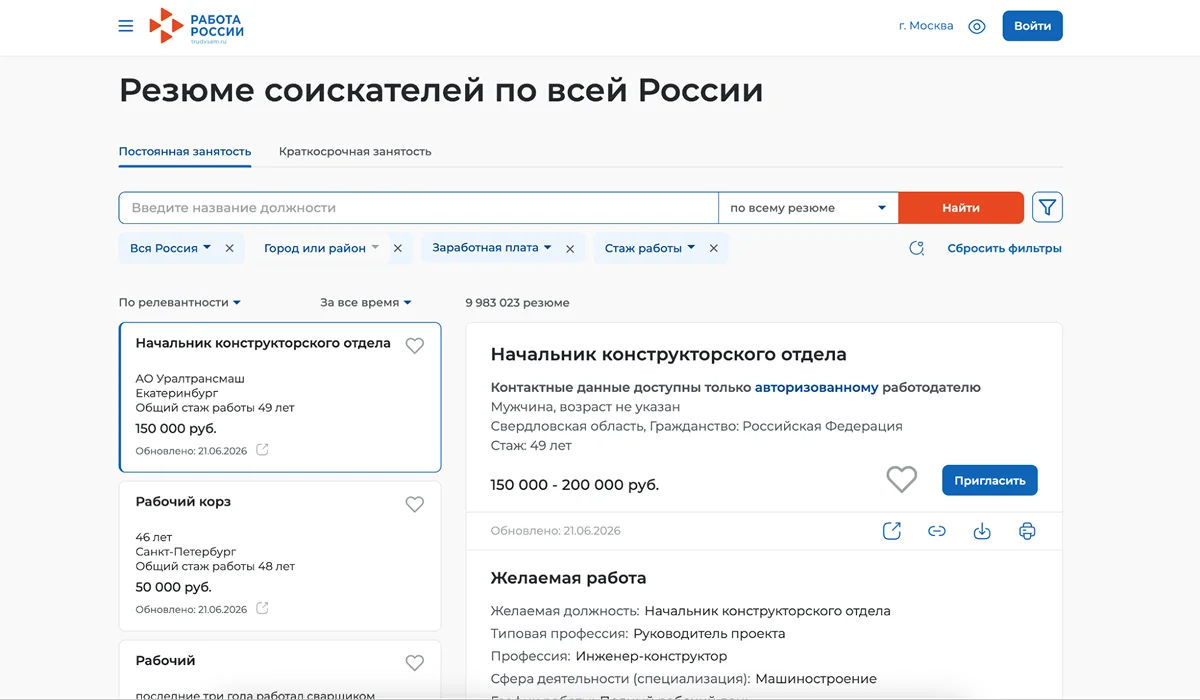The height and width of the screenshot is (700, 1200).
Task: Download the resume icon
Action: tap(982, 531)
